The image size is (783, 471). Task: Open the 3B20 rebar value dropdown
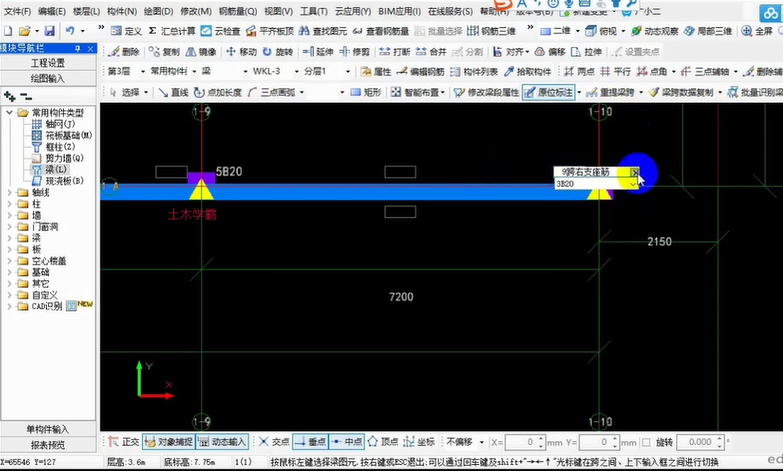coord(633,184)
